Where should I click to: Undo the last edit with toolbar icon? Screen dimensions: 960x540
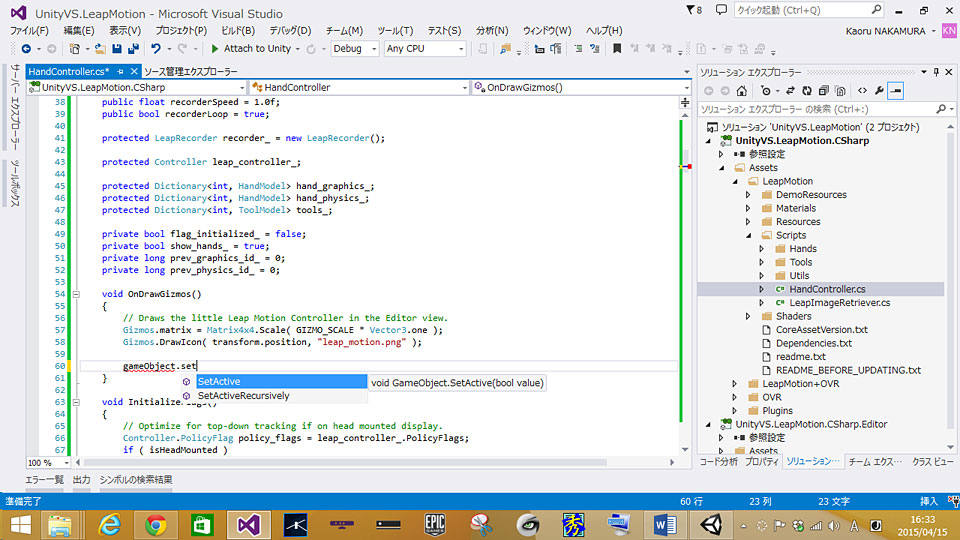point(156,48)
